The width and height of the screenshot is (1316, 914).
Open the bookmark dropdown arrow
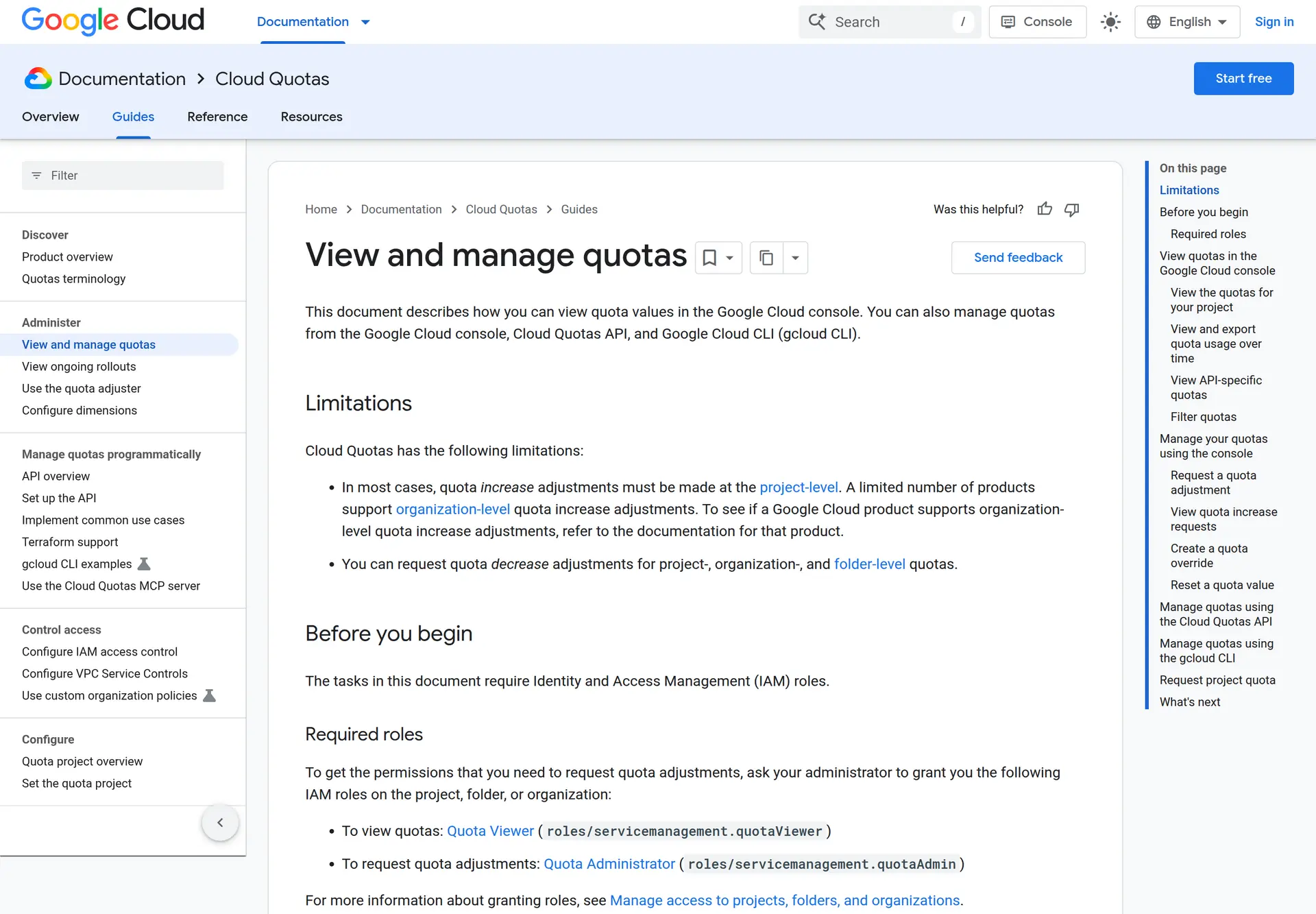coord(730,258)
